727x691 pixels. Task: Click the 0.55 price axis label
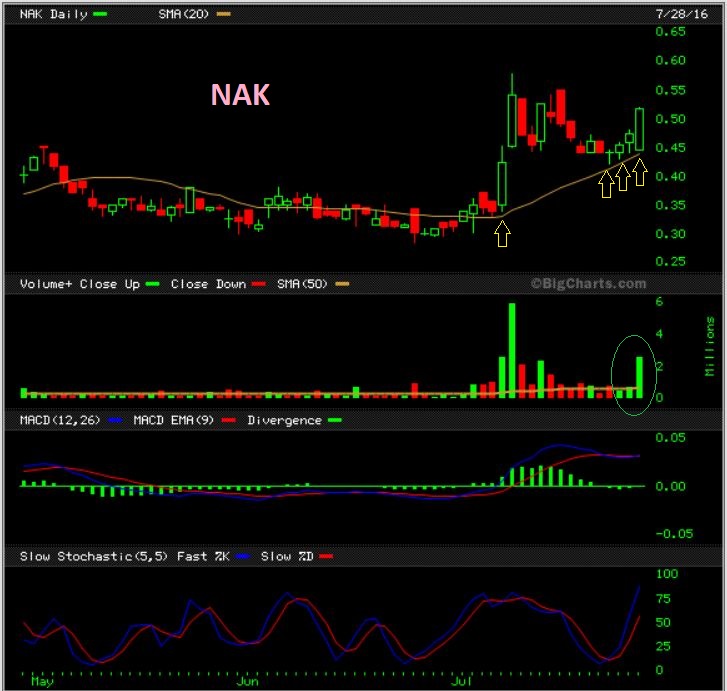pos(670,90)
